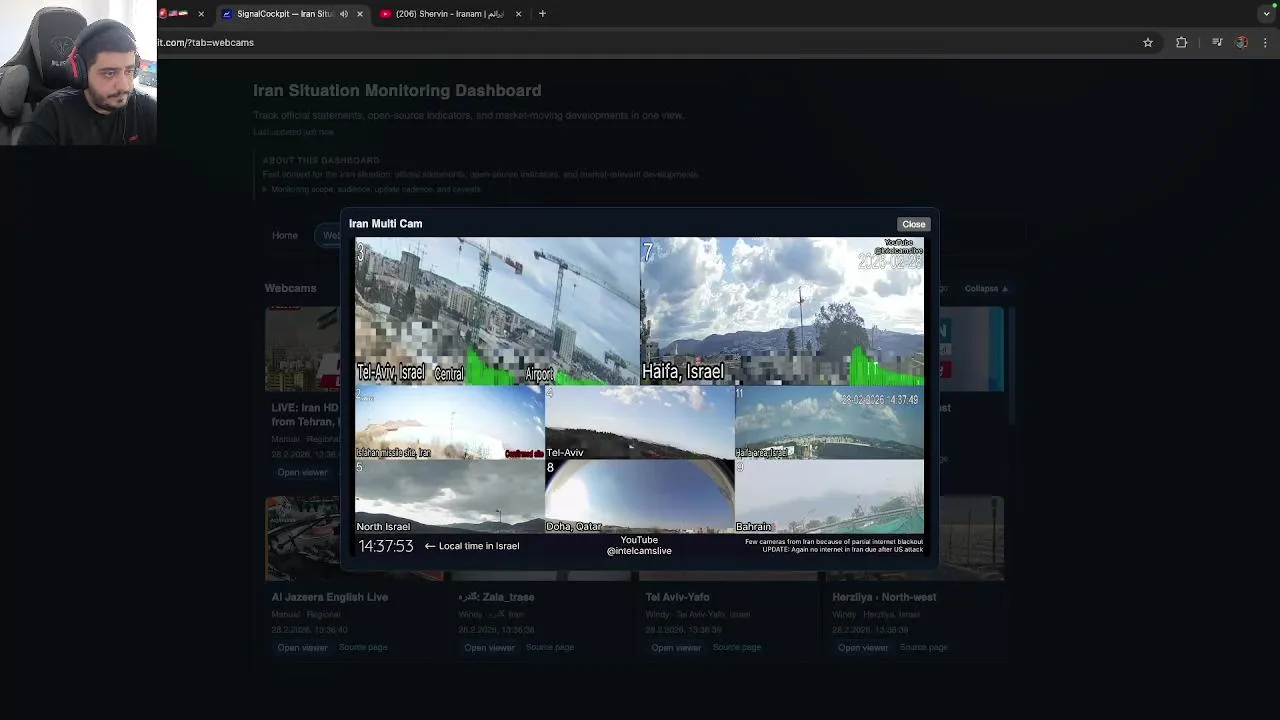Close the Shervin - Iranam tab

[518, 14]
